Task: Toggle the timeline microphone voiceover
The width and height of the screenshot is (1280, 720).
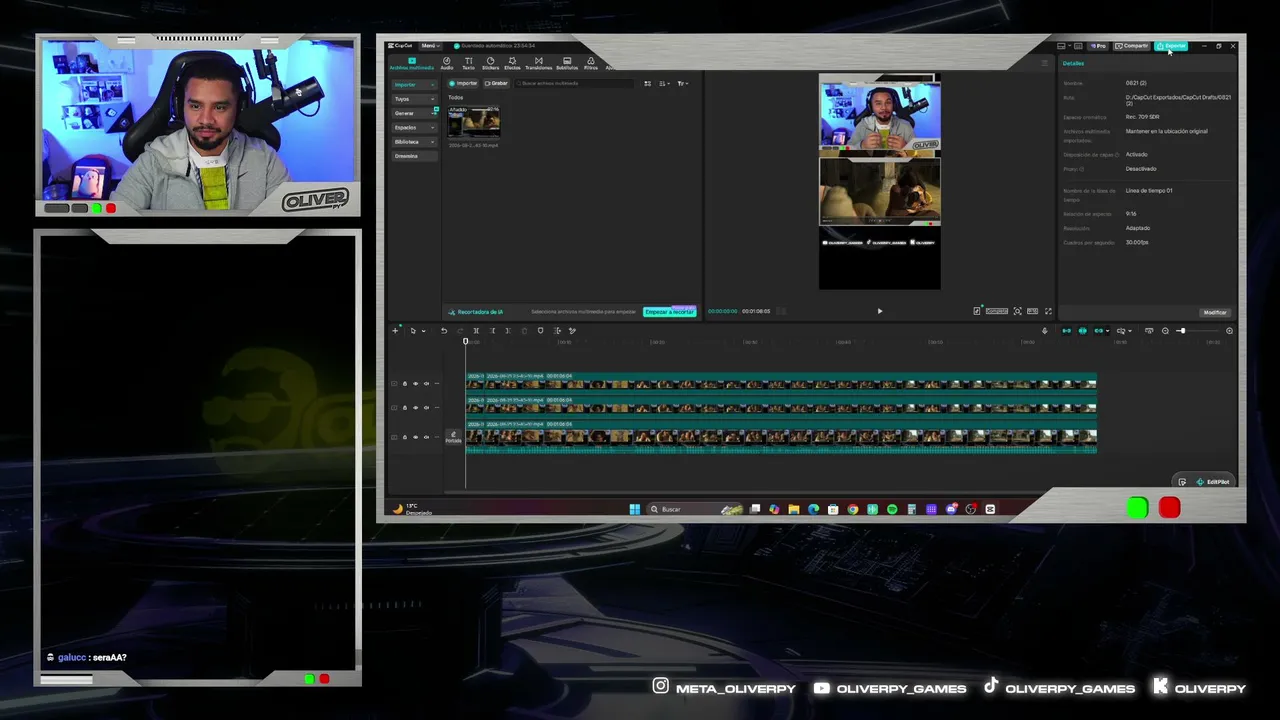Action: coord(1045,331)
